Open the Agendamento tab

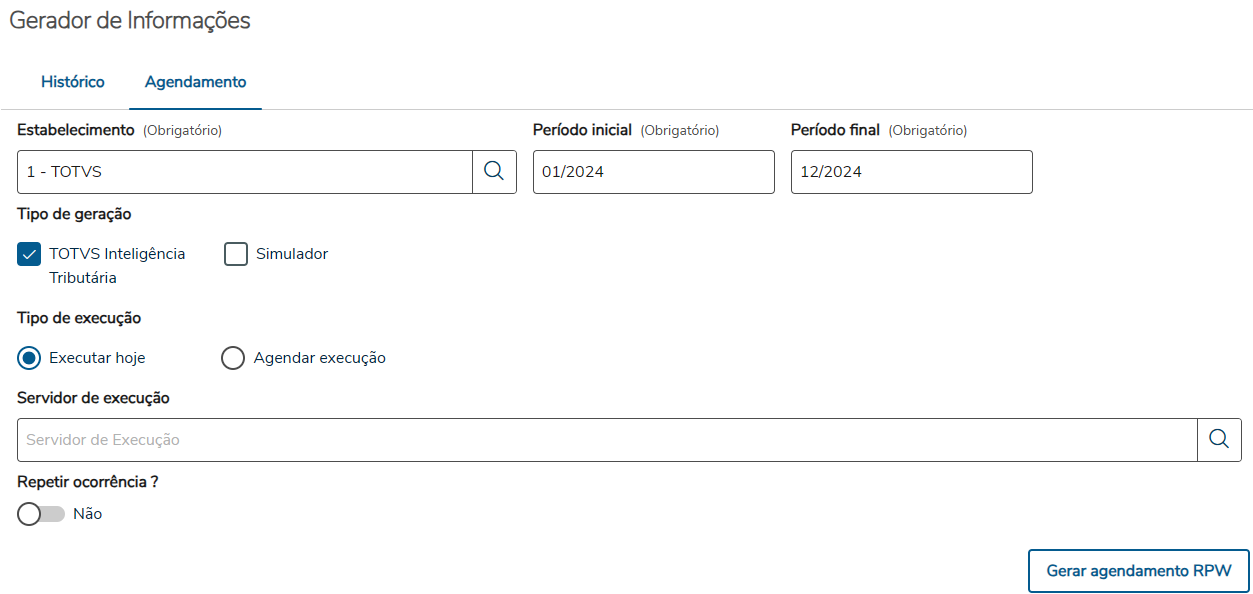point(196,82)
